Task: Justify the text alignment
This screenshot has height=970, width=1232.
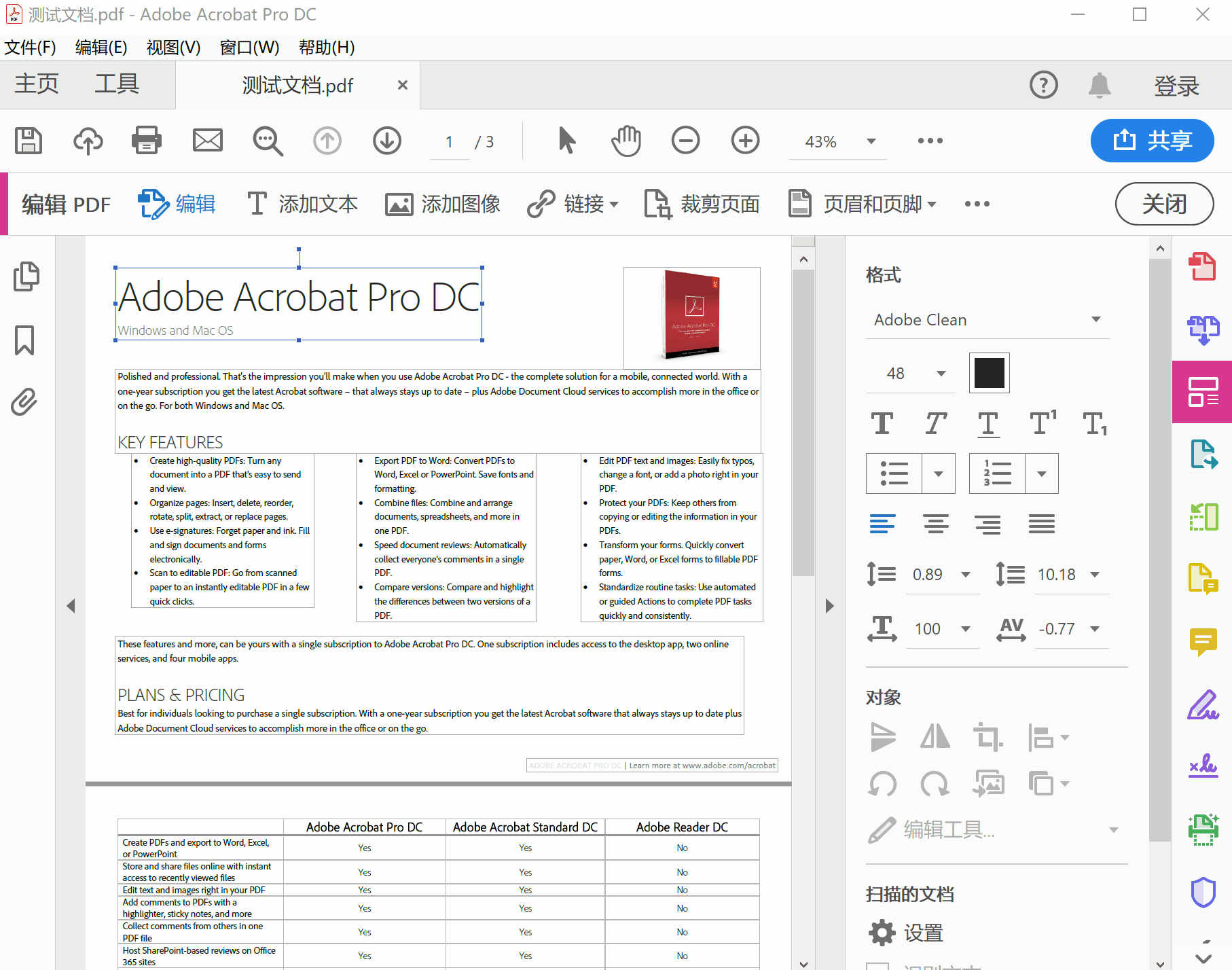Action: tap(1041, 524)
